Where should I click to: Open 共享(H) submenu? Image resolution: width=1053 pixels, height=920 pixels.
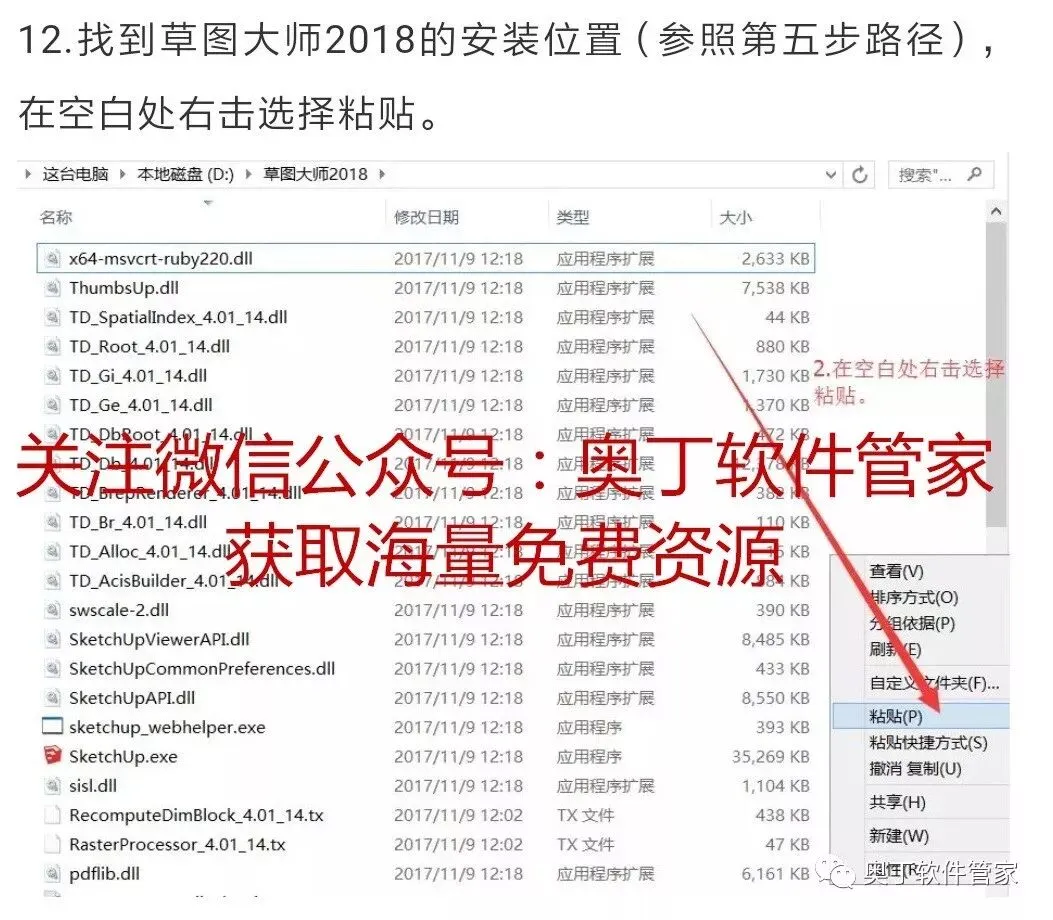click(897, 802)
